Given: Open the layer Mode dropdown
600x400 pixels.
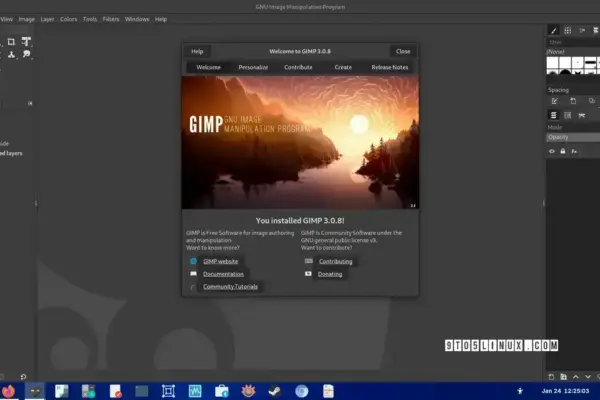Looking at the screenshot, I should click(x=573, y=127).
